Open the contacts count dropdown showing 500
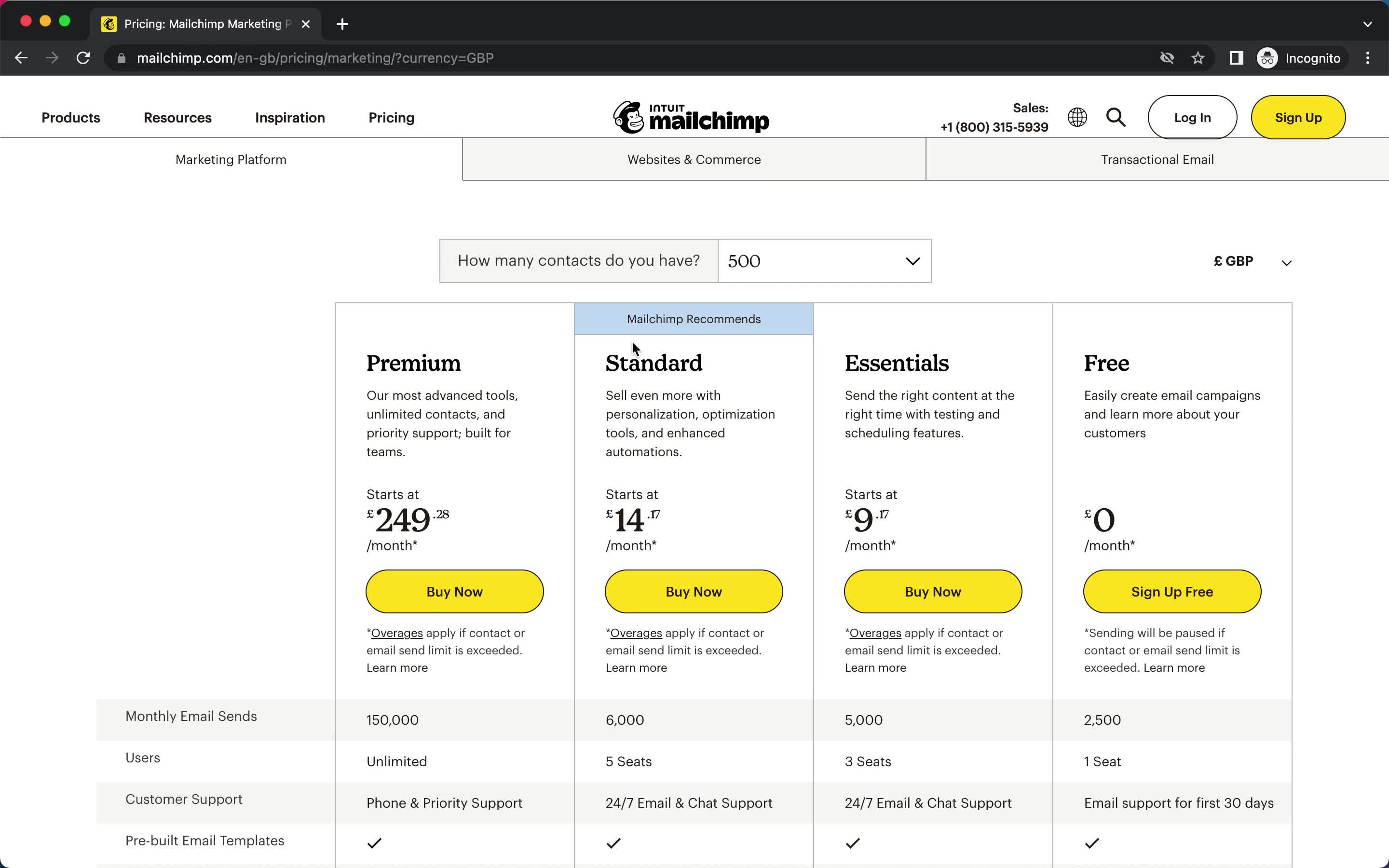 pyautogui.click(x=824, y=260)
